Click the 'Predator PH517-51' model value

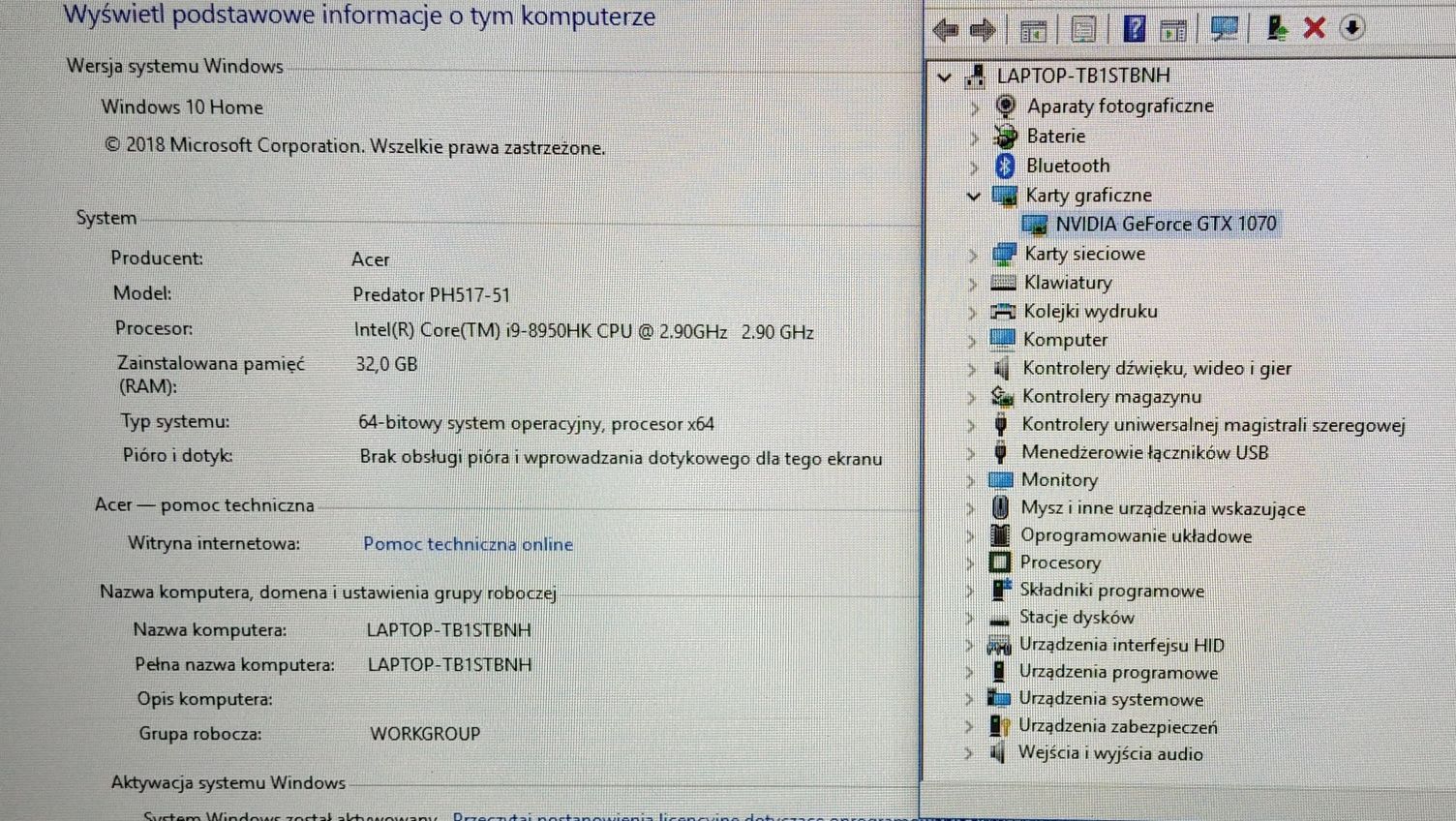pyautogui.click(x=431, y=294)
